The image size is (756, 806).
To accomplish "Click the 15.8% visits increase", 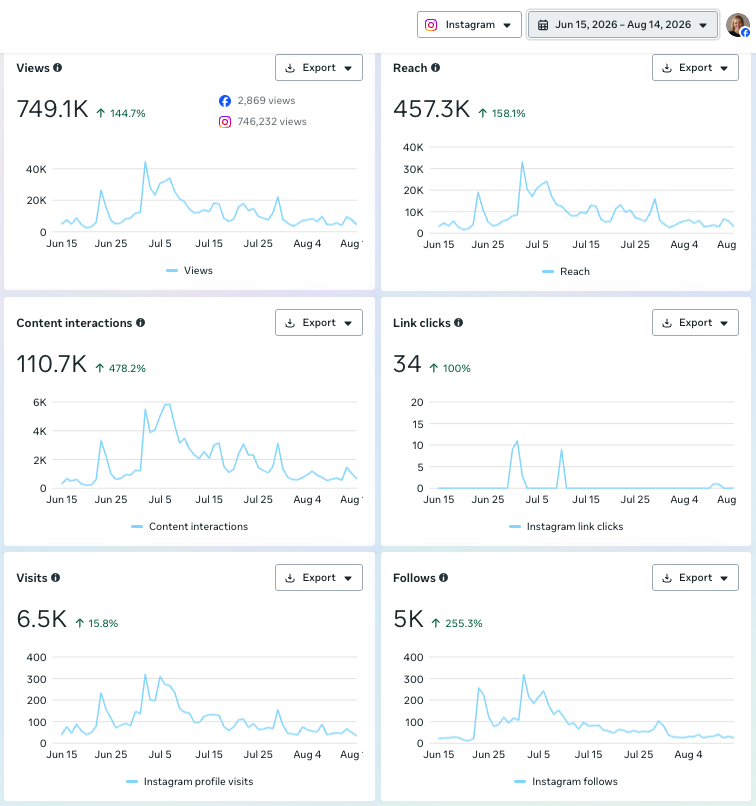I will (x=97, y=623).
